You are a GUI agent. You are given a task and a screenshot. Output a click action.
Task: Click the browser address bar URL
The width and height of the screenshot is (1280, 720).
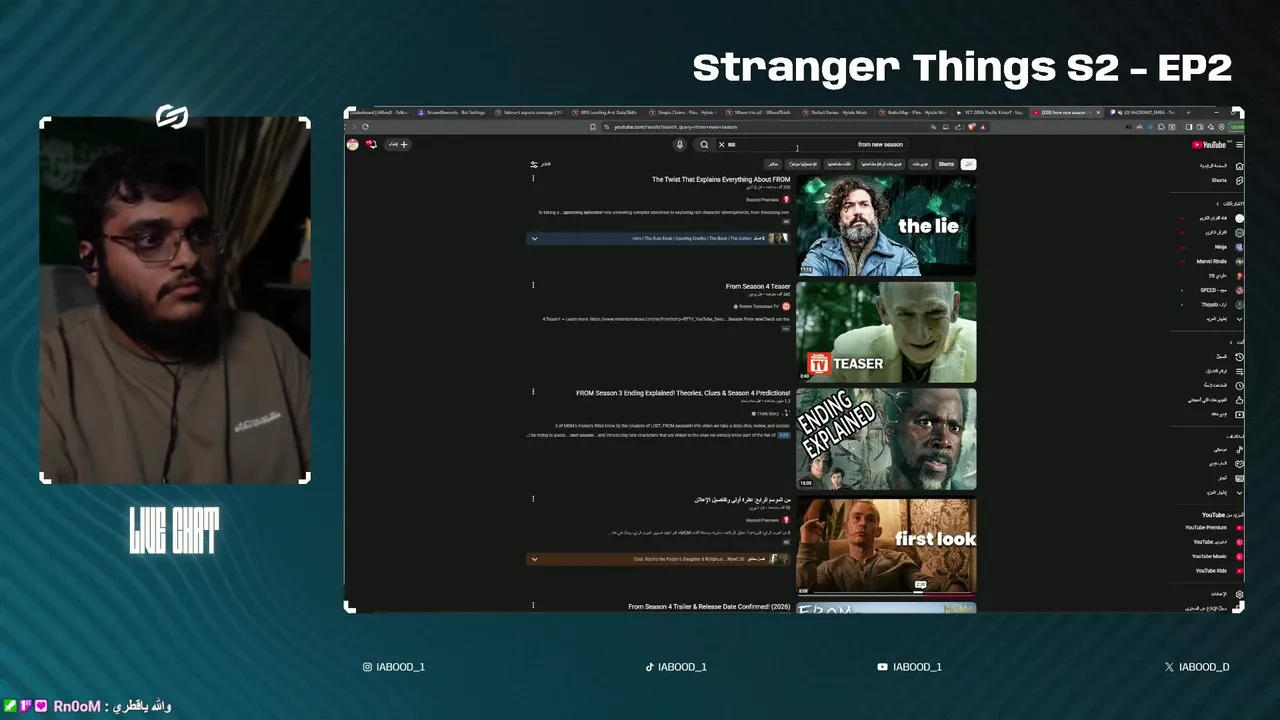coord(675,127)
